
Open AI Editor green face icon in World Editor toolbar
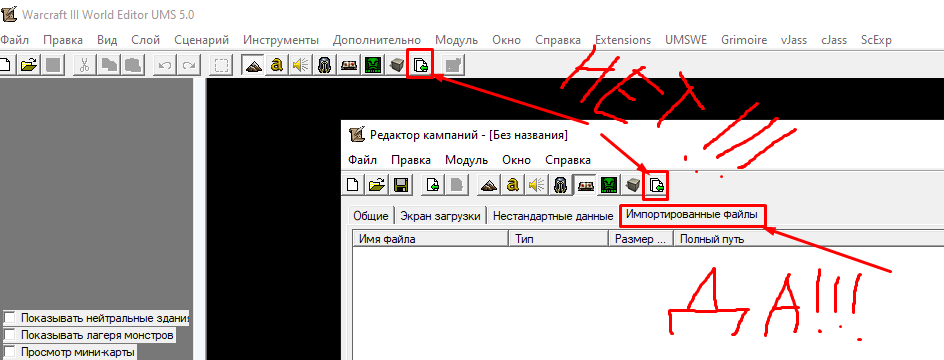pos(372,65)
